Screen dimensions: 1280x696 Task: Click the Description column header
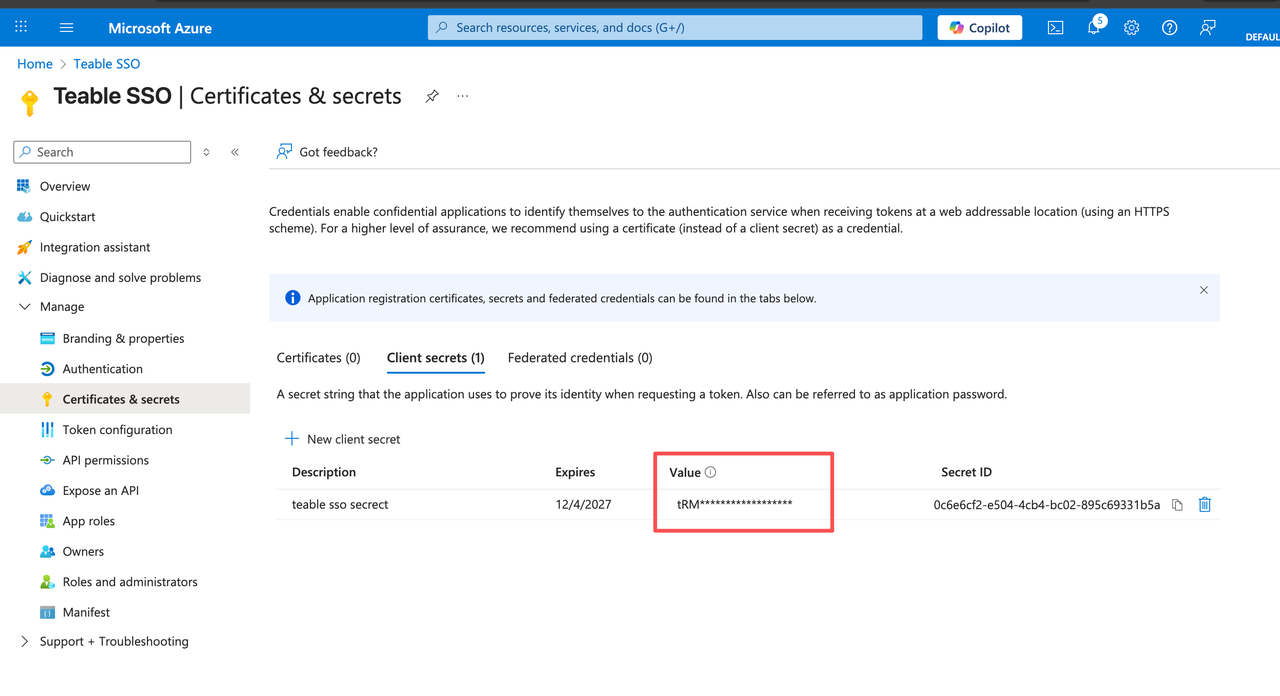[x=324, y=472]
